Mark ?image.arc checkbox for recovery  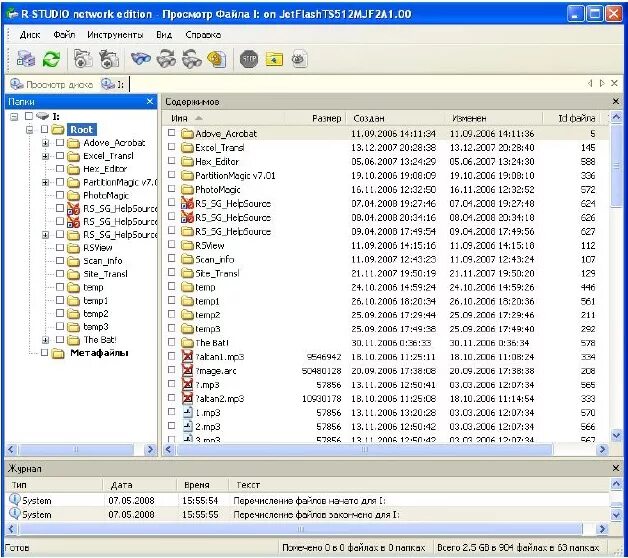[172, 370]
